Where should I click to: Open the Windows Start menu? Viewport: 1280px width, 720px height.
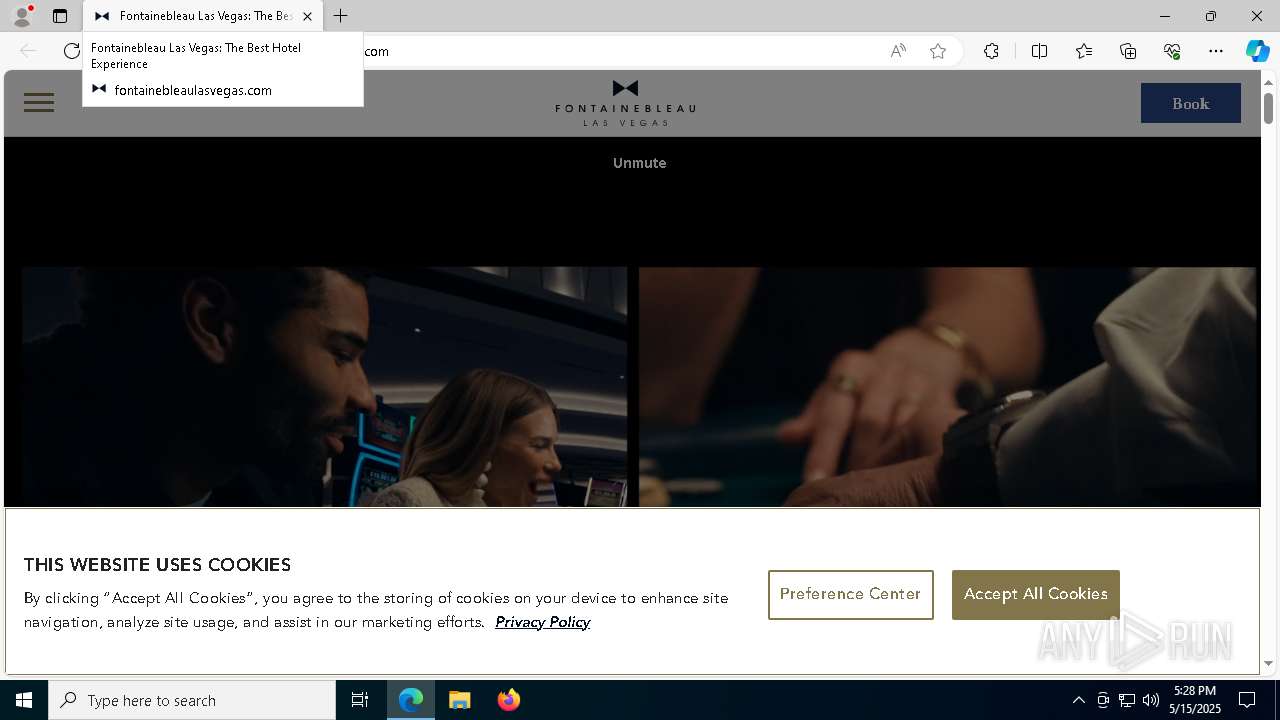pos(24,700)
